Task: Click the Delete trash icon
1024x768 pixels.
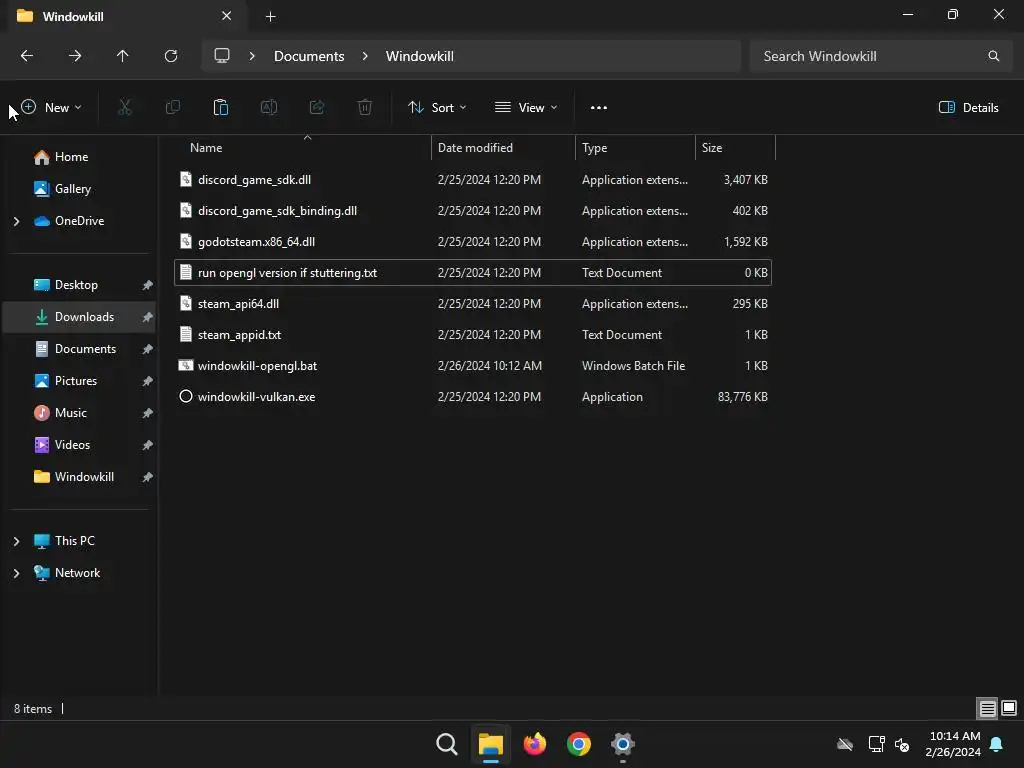Action: click(365, 107)
